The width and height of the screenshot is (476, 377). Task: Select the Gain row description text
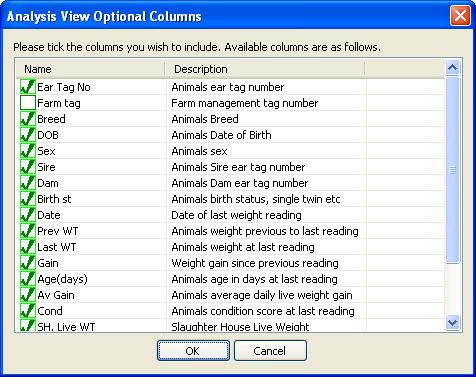pos(255,263)
